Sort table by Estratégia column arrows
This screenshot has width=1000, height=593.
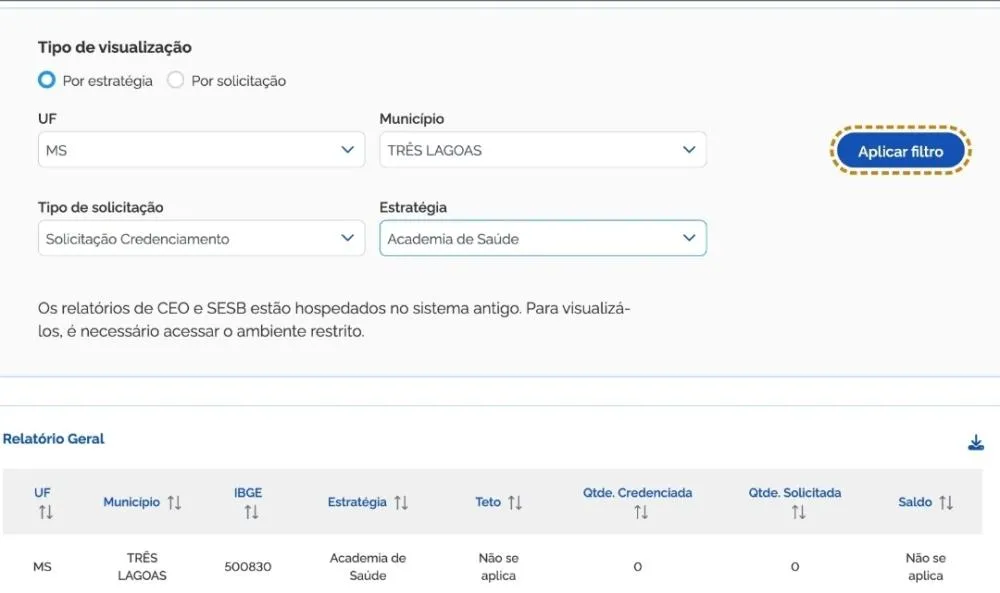click(x=401, y=503)
